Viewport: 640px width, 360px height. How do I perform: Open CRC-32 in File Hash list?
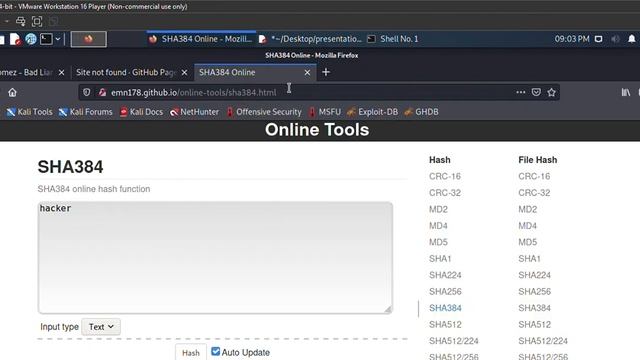click(x=534, y=193)
